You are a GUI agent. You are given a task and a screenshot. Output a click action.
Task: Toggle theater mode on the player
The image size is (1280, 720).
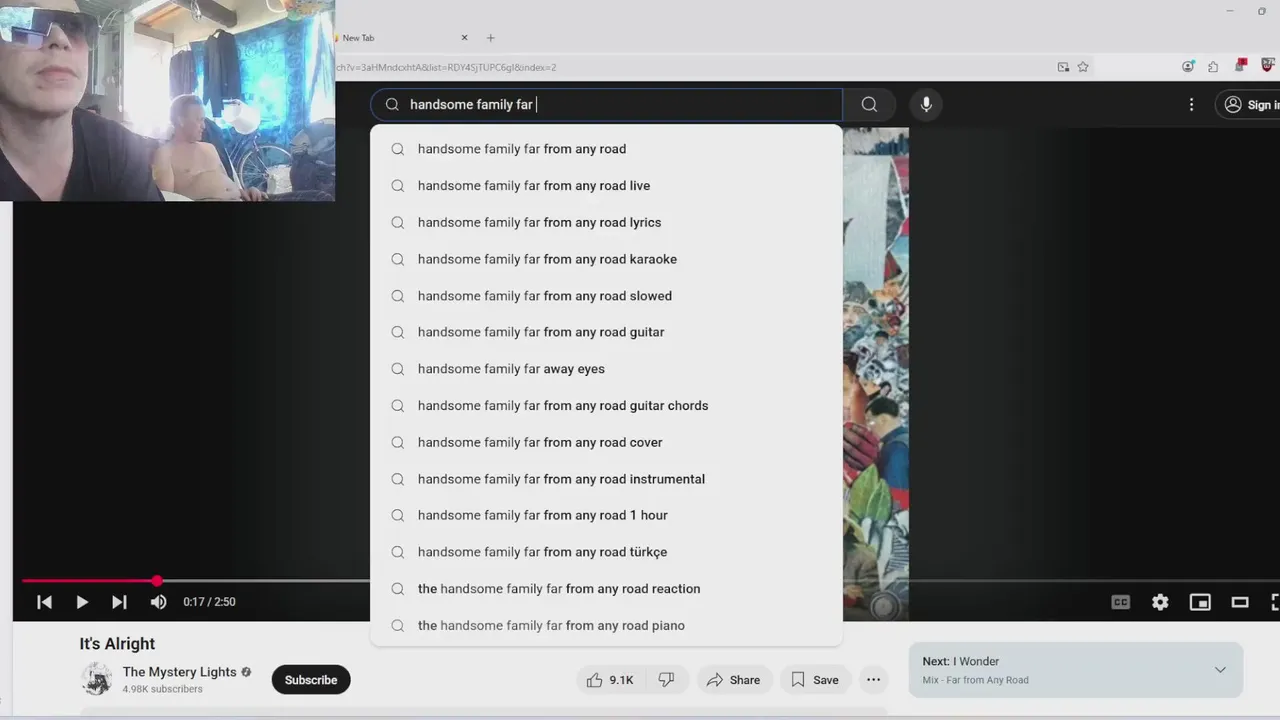pos(1240,602)
